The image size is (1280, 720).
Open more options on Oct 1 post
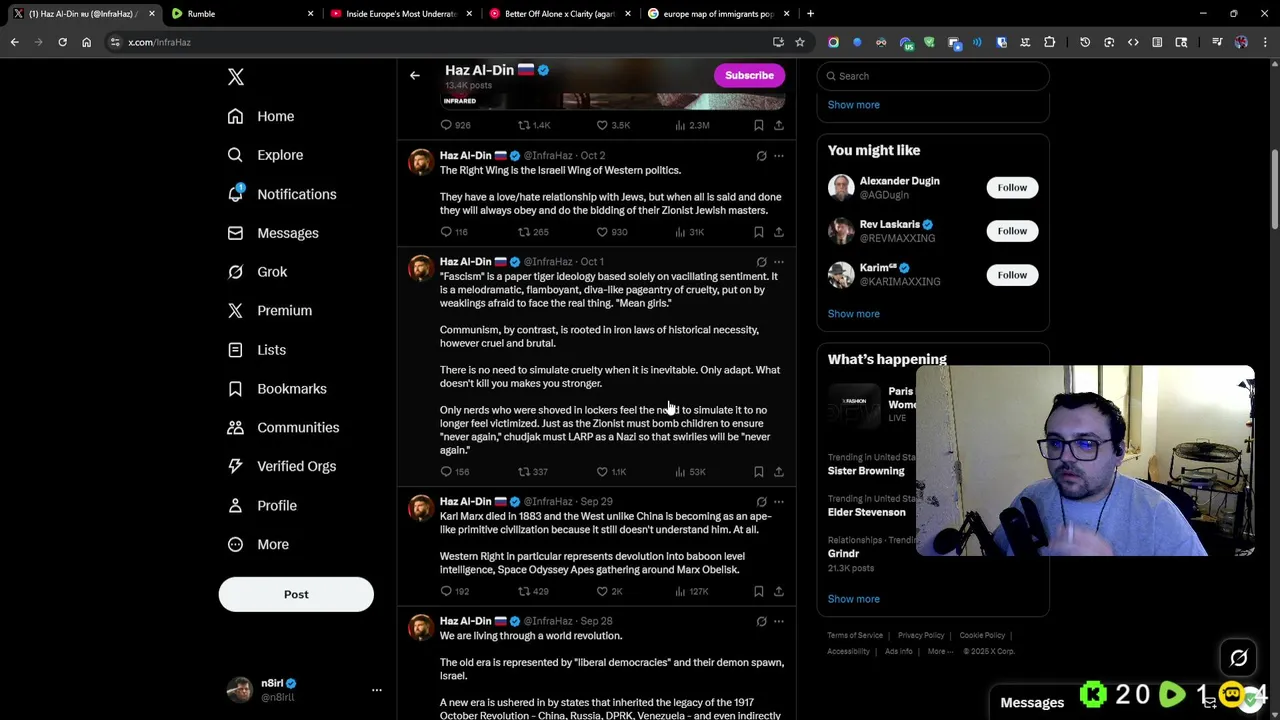(x=779, y=262)
